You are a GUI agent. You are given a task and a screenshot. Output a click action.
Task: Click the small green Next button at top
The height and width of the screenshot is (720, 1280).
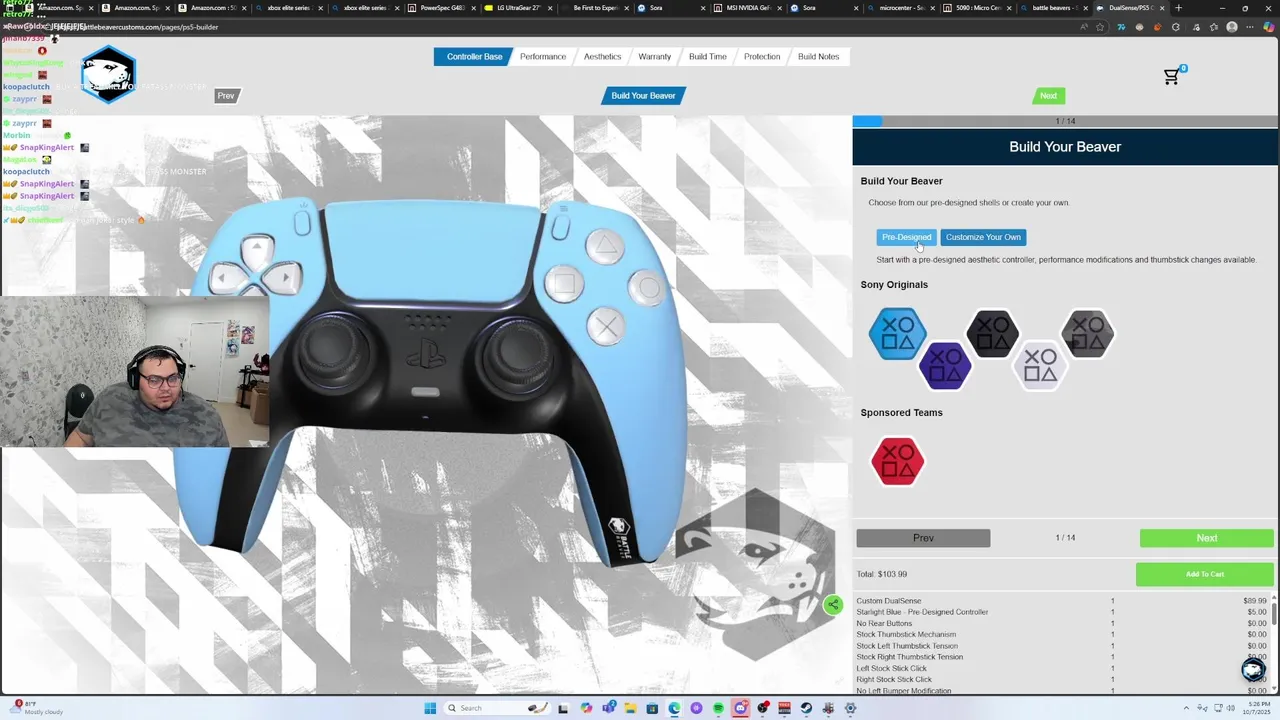[x=1048, y=96]
